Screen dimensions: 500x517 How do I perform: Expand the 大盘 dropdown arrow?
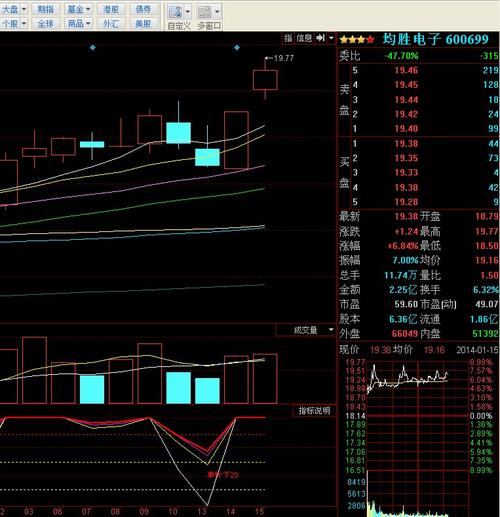pyautogui.click(x=24, y=9)
